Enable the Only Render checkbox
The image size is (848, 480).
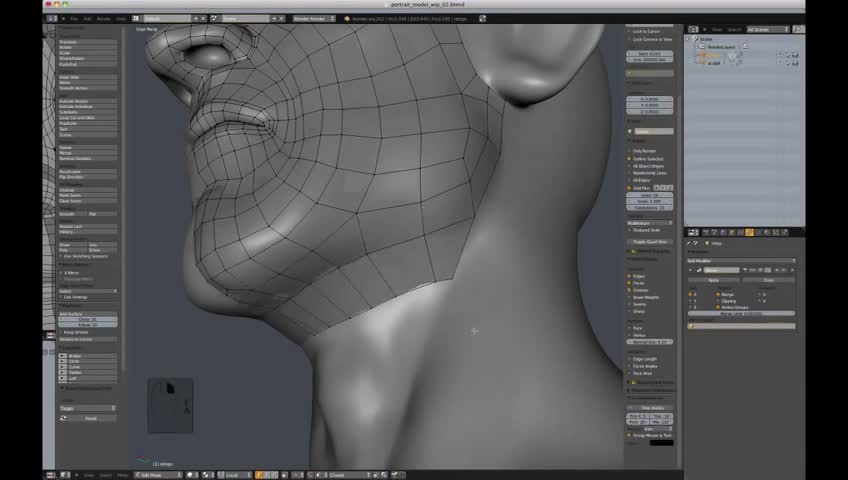click(630, 151)
